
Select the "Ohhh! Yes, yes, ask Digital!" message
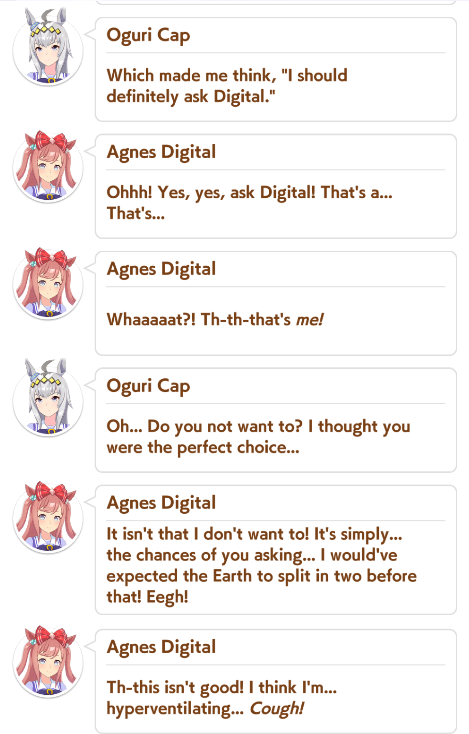point(249,203)
